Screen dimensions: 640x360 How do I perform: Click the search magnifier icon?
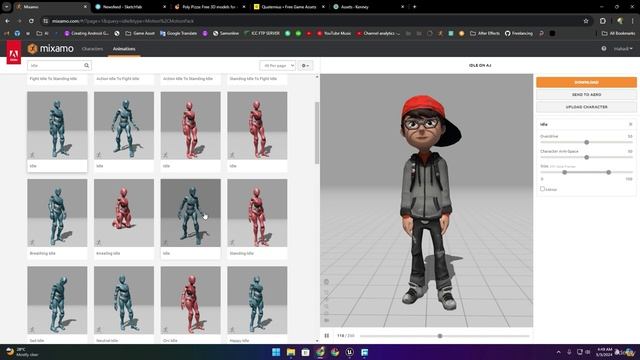coord(87,65)
